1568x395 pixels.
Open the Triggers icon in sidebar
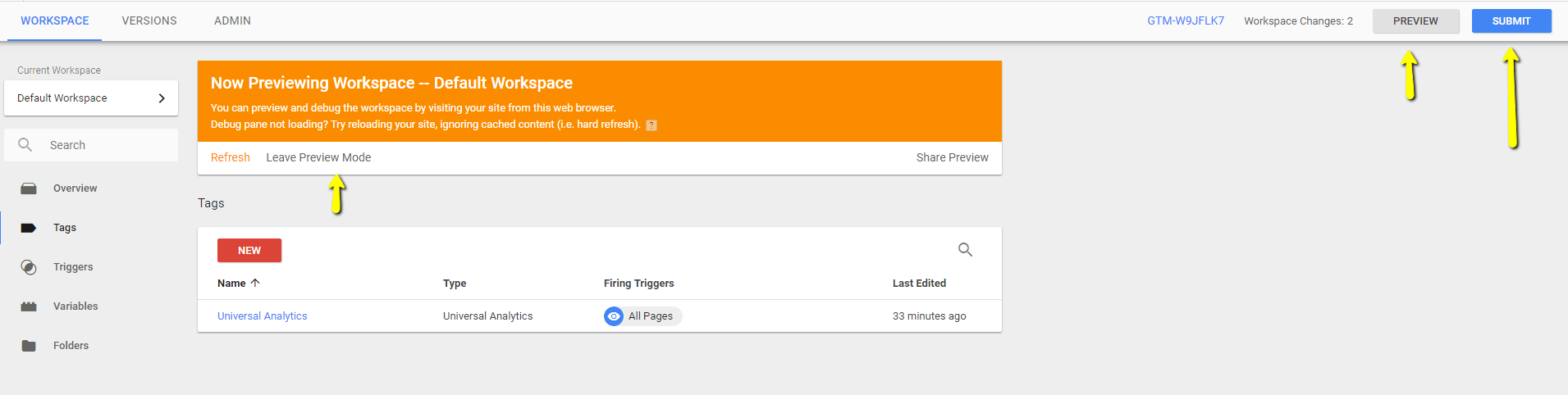coord(29,267)
